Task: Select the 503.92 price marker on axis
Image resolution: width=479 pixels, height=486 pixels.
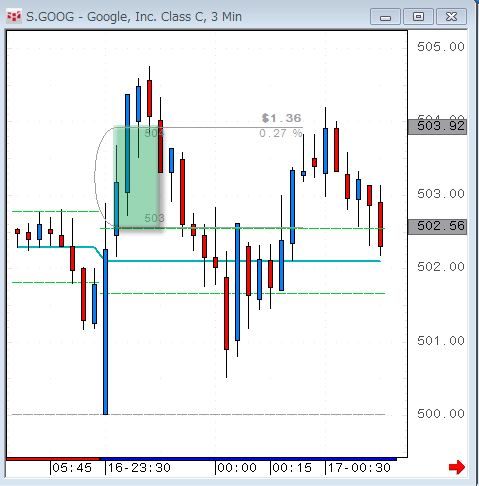Action: [x=437, y=126]
